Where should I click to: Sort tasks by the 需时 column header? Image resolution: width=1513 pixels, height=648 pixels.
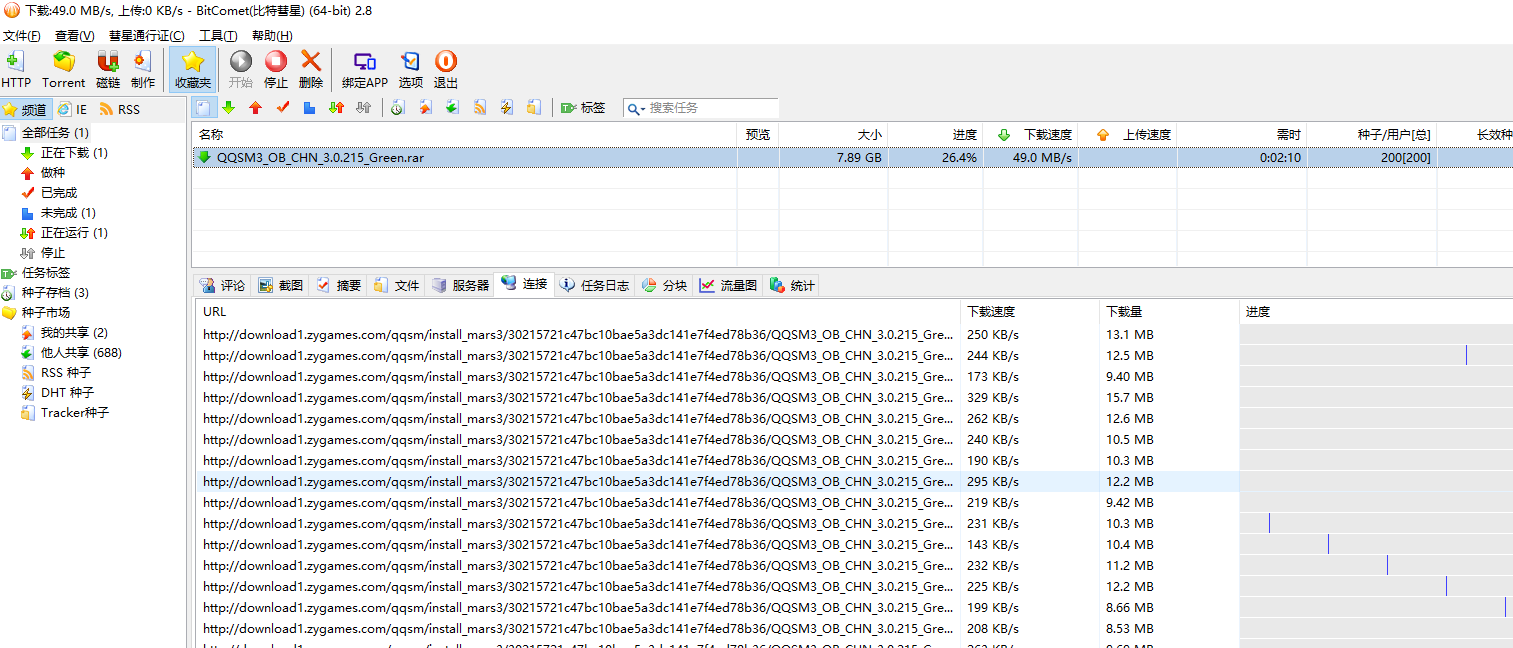pyautogui.click(x=1241, y=134)
